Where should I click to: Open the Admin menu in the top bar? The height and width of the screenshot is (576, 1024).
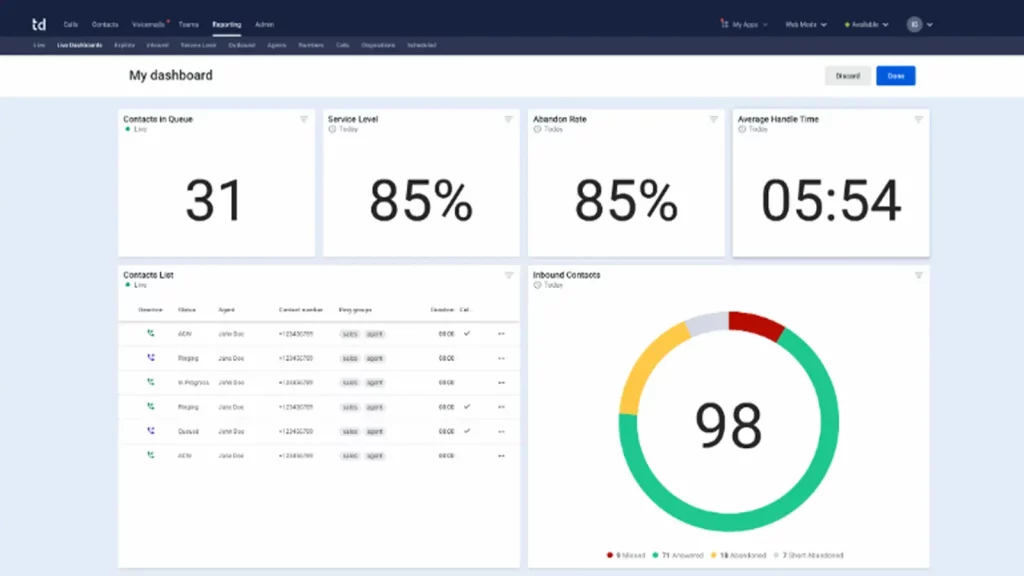pyautogui.click(x=265, y=23)
